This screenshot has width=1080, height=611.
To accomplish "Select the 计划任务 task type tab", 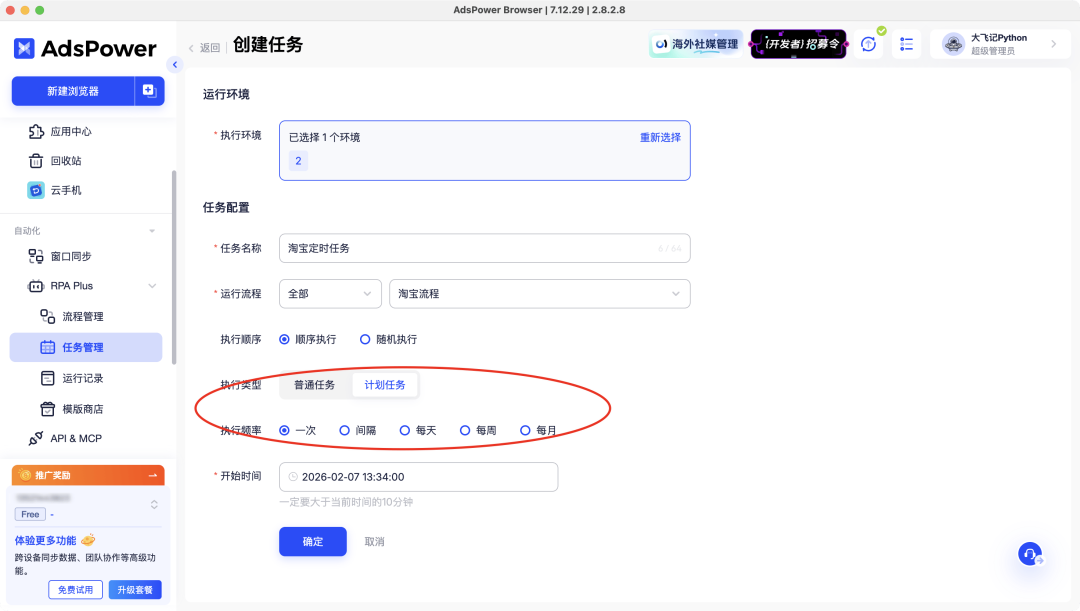I will 385,384.
